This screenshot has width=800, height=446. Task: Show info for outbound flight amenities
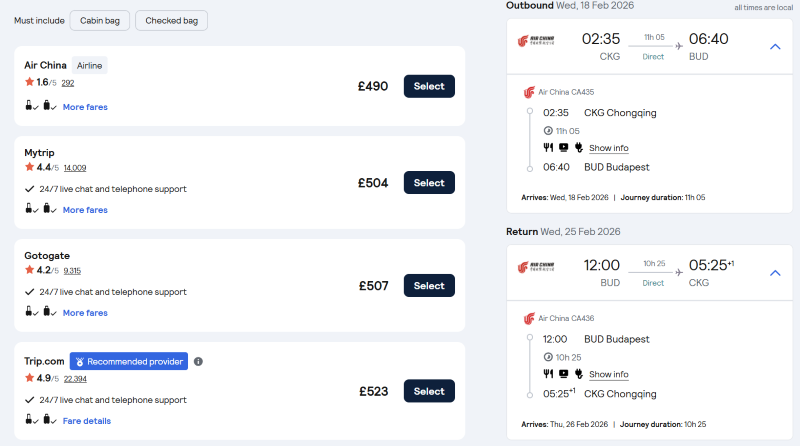608,148
